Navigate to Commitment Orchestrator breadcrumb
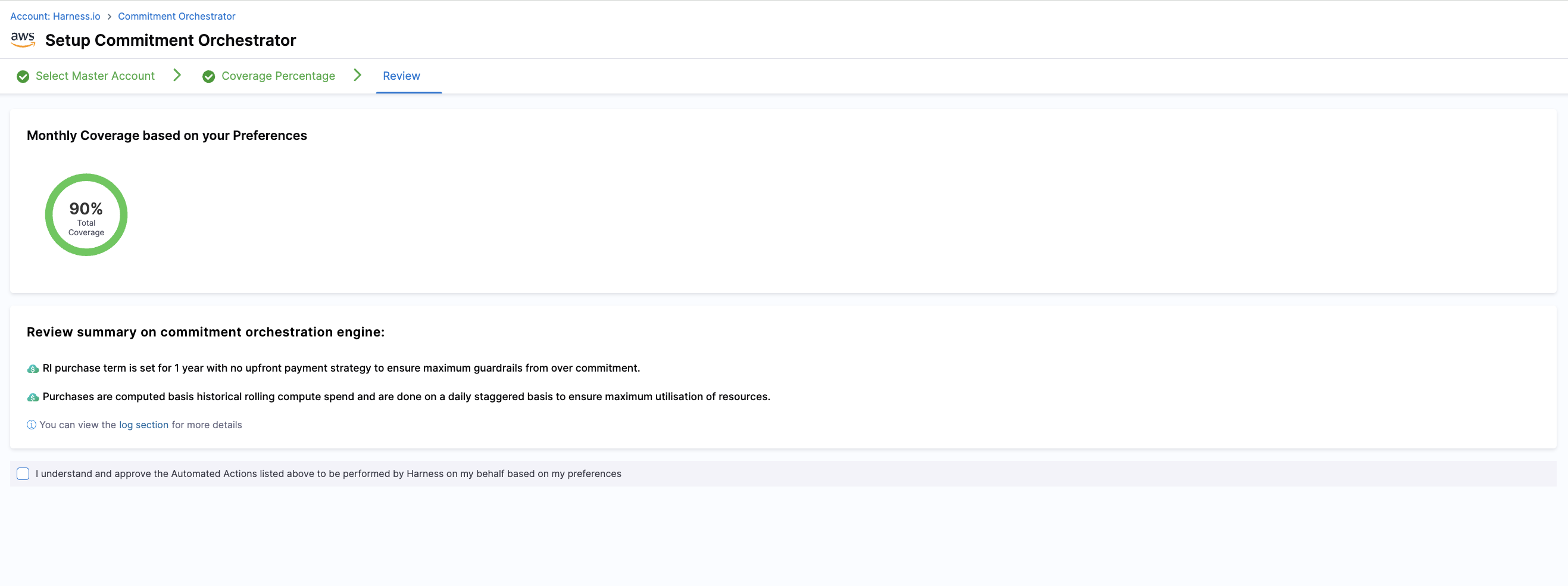This screenshot has width=1568, height=586. point(177,17)
